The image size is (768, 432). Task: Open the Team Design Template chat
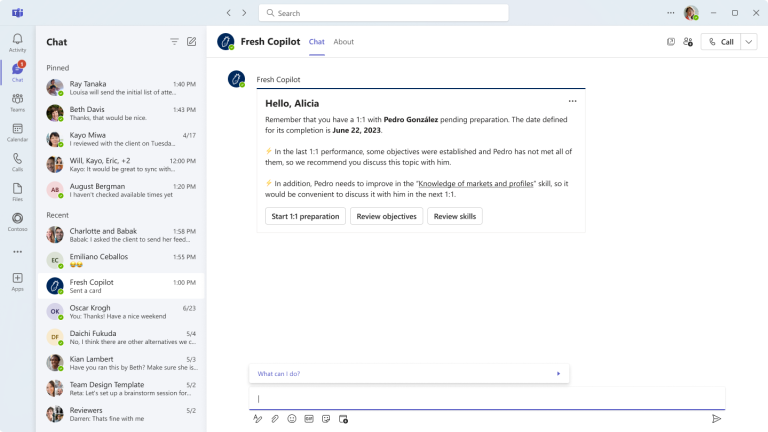(121, 388)
